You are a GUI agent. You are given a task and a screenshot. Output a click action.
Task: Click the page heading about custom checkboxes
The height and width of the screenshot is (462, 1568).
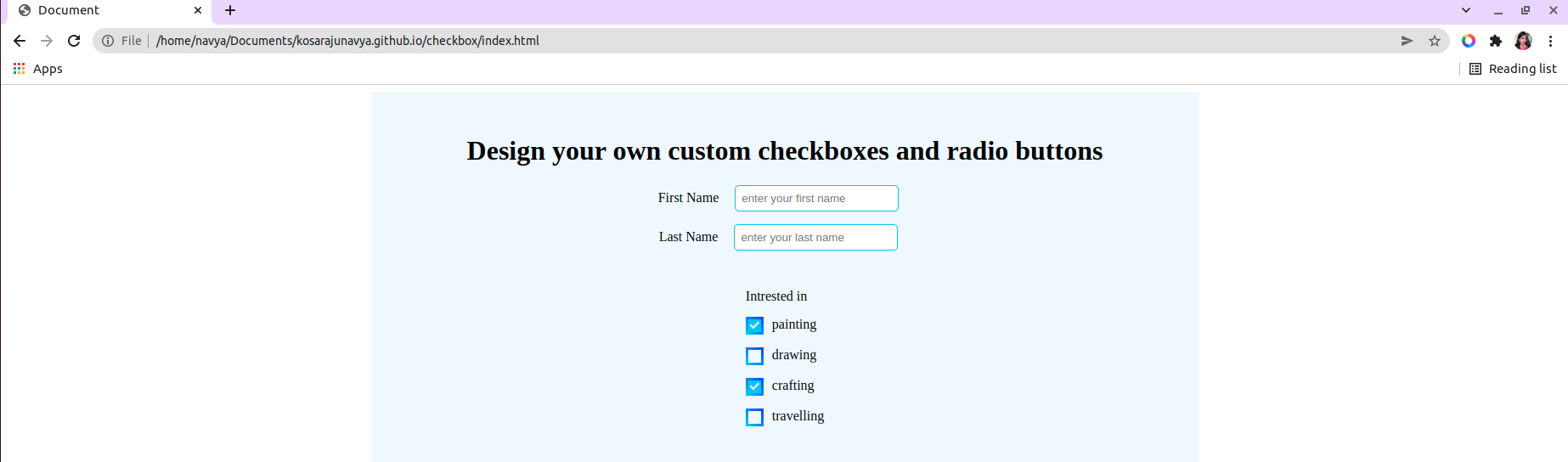coord(785,150)
